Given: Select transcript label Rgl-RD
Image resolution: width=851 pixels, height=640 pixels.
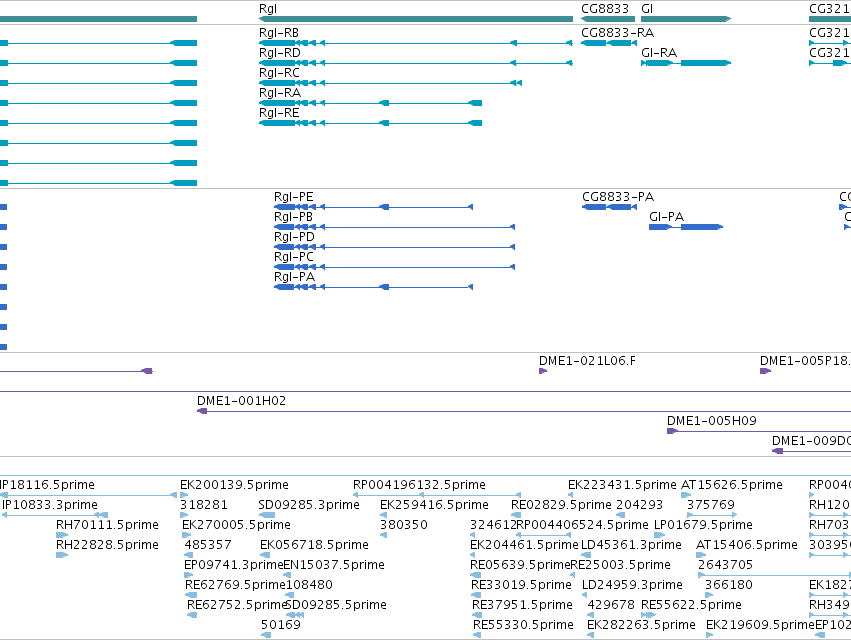Looking at the screenshot, I should point(280,53).
